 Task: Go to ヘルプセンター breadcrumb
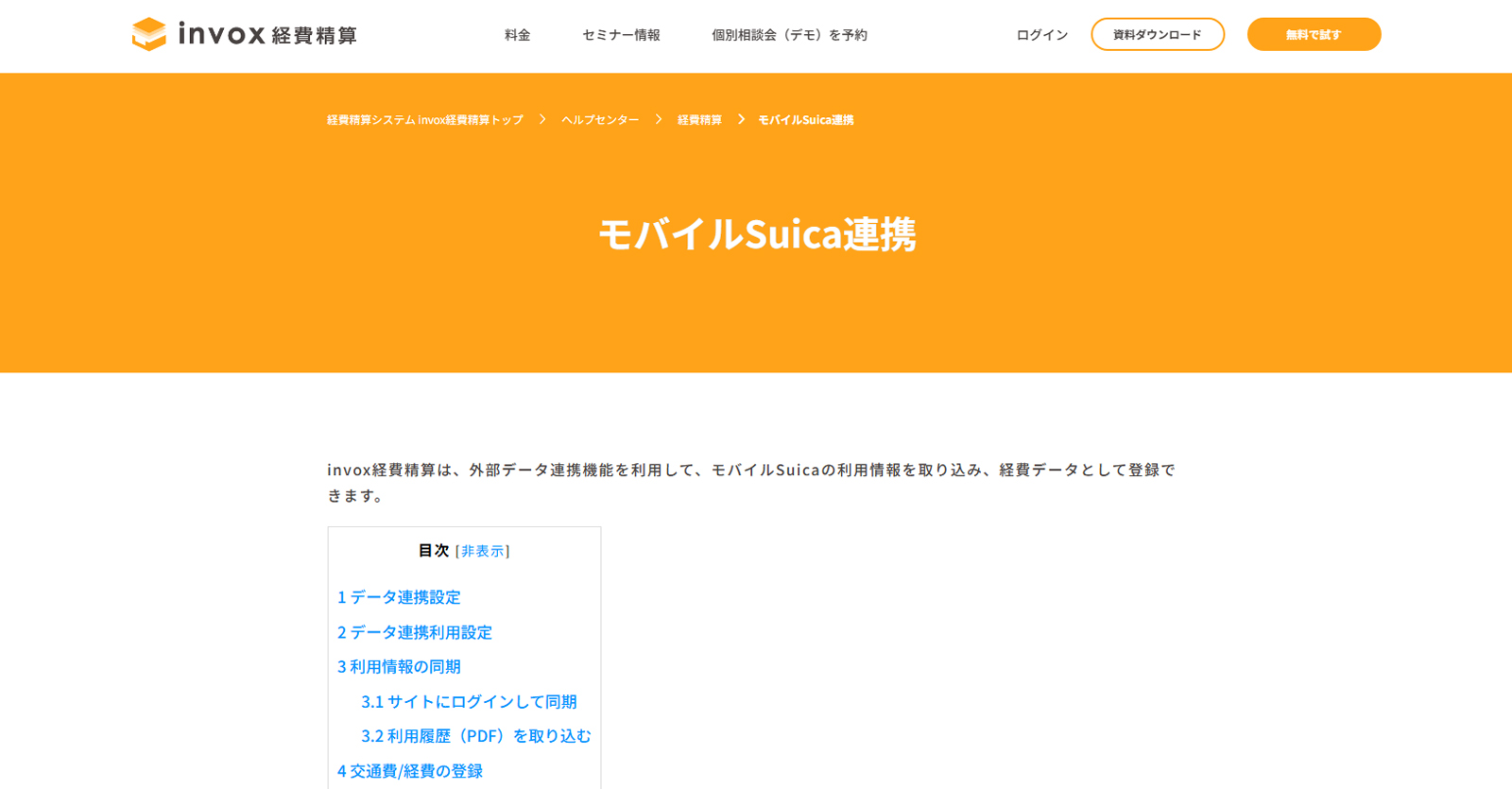click(x=600, y=120)
